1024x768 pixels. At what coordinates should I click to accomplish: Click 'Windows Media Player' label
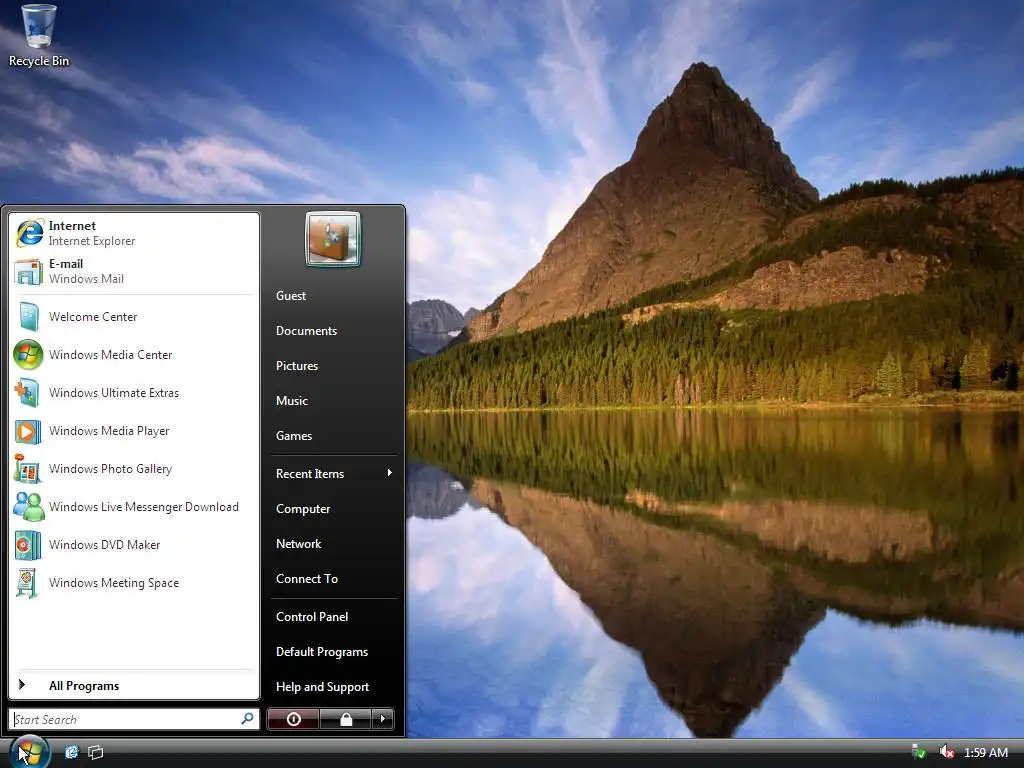point(109,431)
